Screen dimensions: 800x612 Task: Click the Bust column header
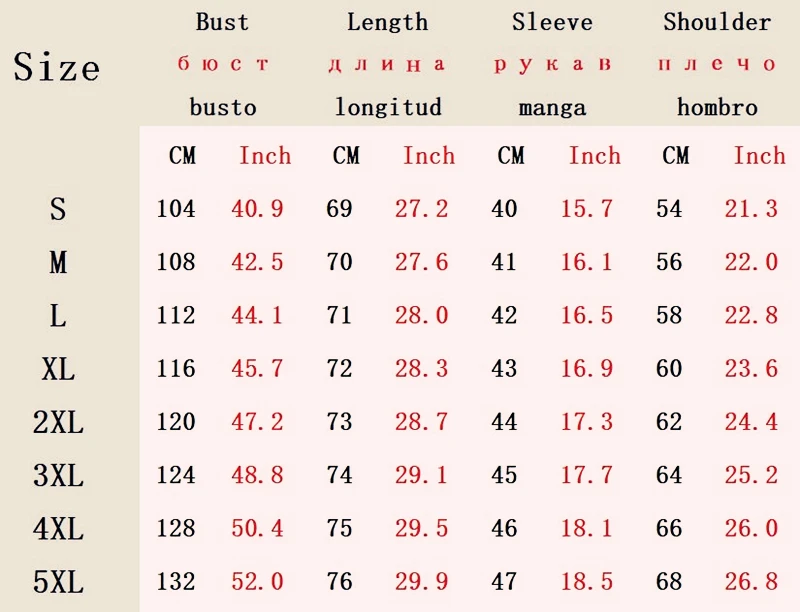[x=222, y=21]
